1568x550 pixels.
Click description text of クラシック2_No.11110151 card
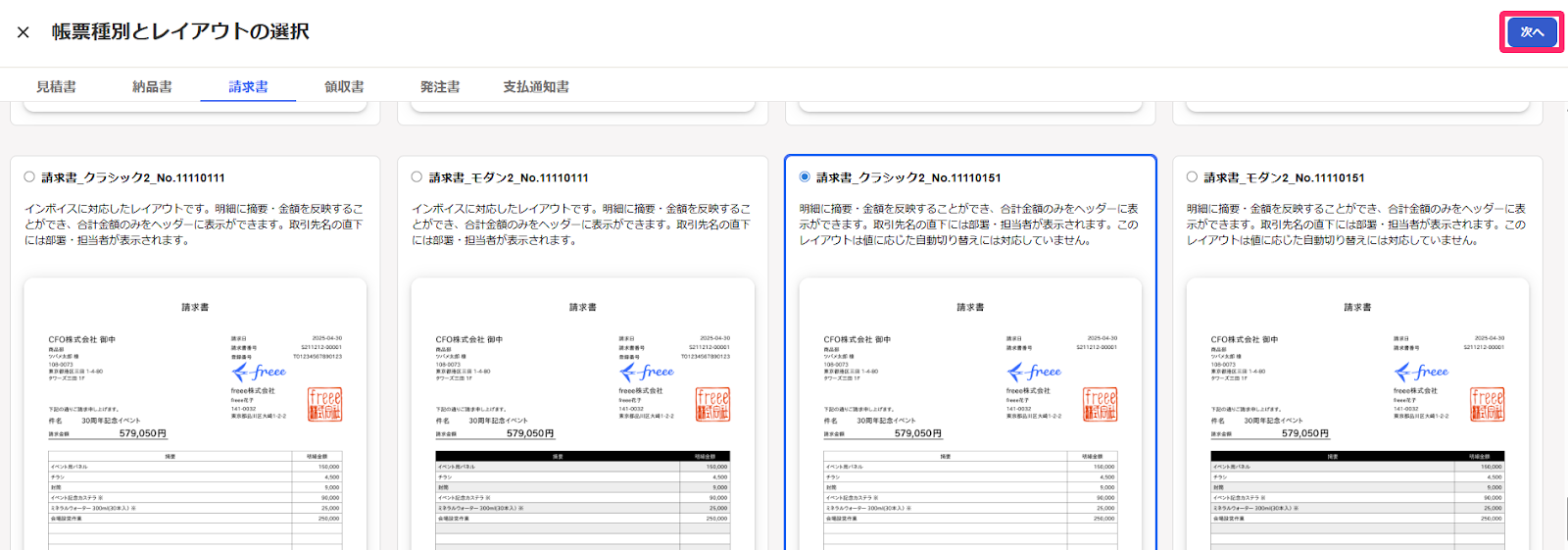[969, 225]
